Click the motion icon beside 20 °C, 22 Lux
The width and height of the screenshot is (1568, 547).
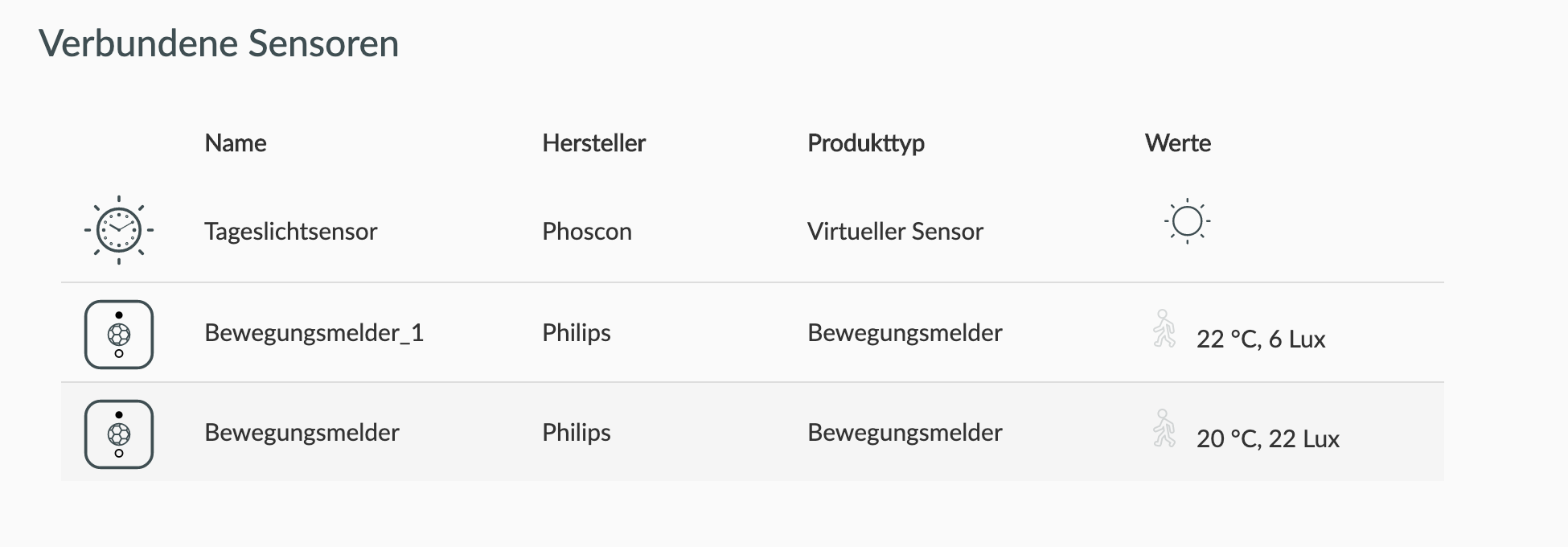(1164, 428)
